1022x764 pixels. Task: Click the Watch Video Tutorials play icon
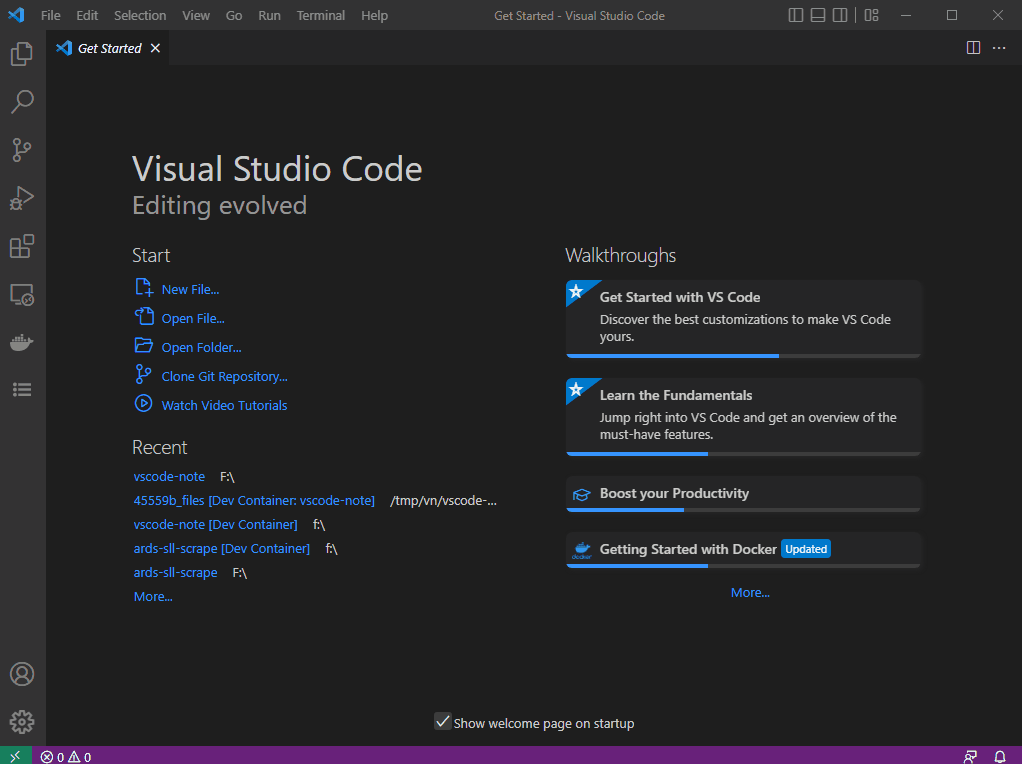coord(143,404)
